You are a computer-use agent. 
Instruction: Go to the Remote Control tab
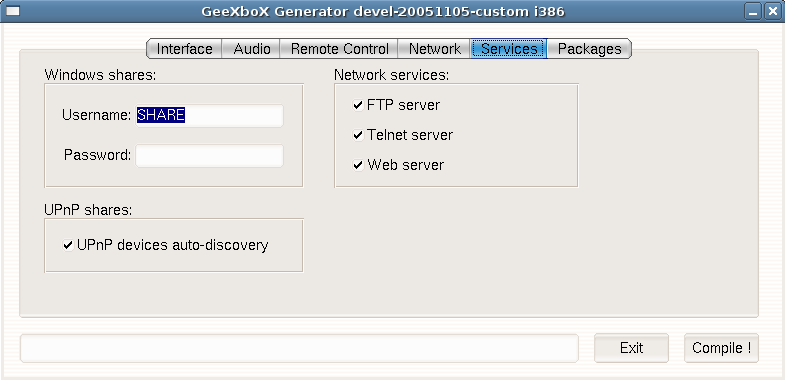(x=339, y=49)
